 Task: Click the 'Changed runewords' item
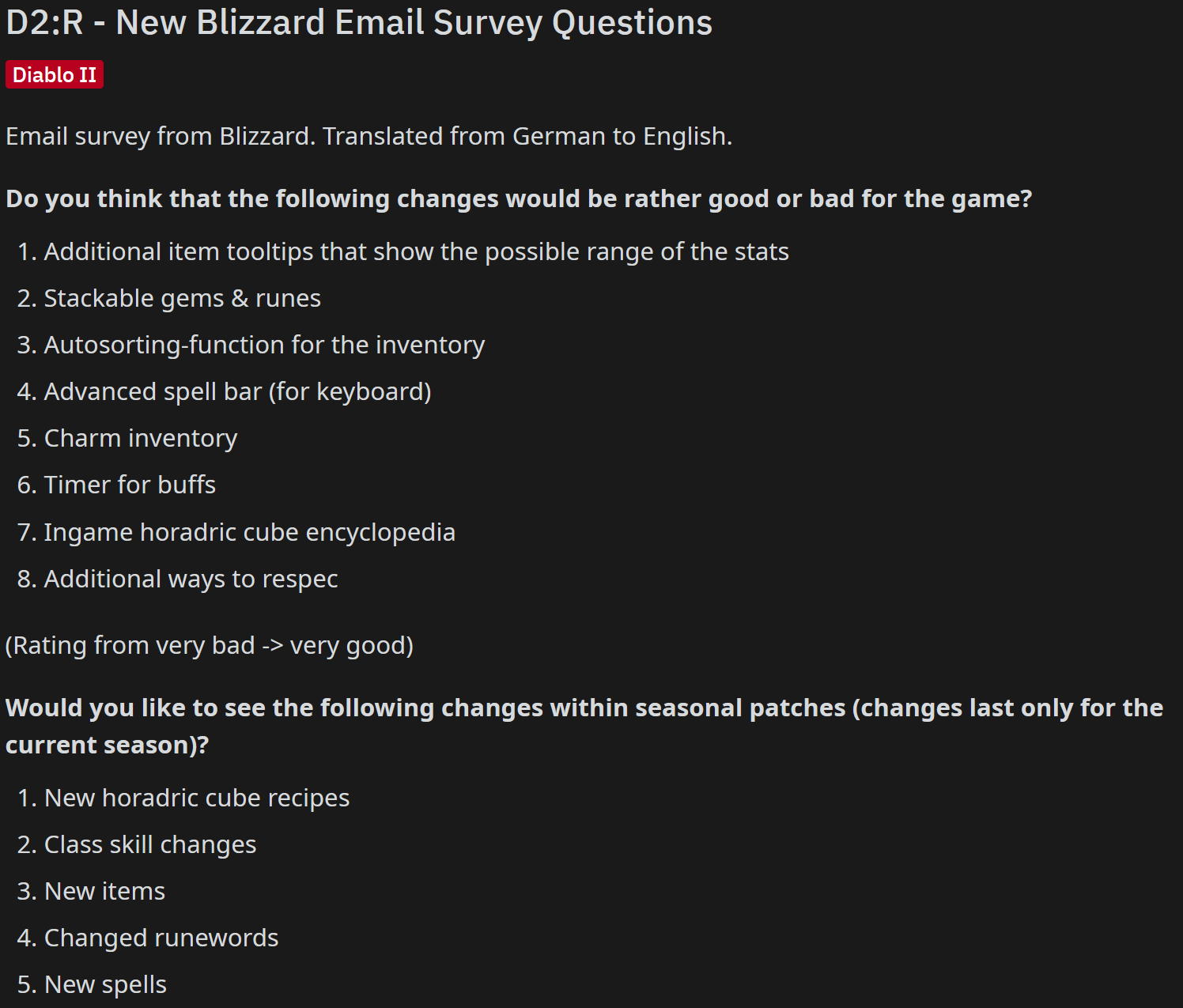161,938
